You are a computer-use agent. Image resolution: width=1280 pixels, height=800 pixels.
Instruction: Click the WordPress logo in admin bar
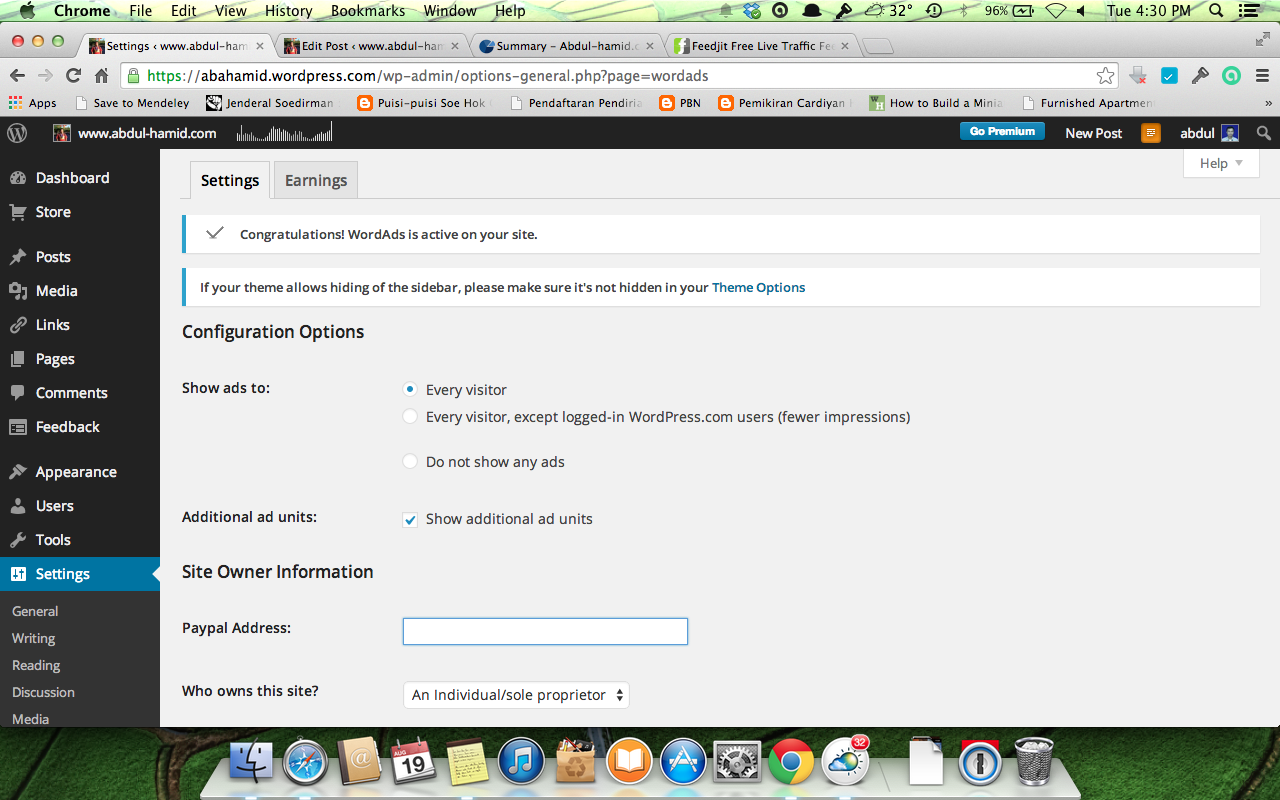tap(17, 133)
